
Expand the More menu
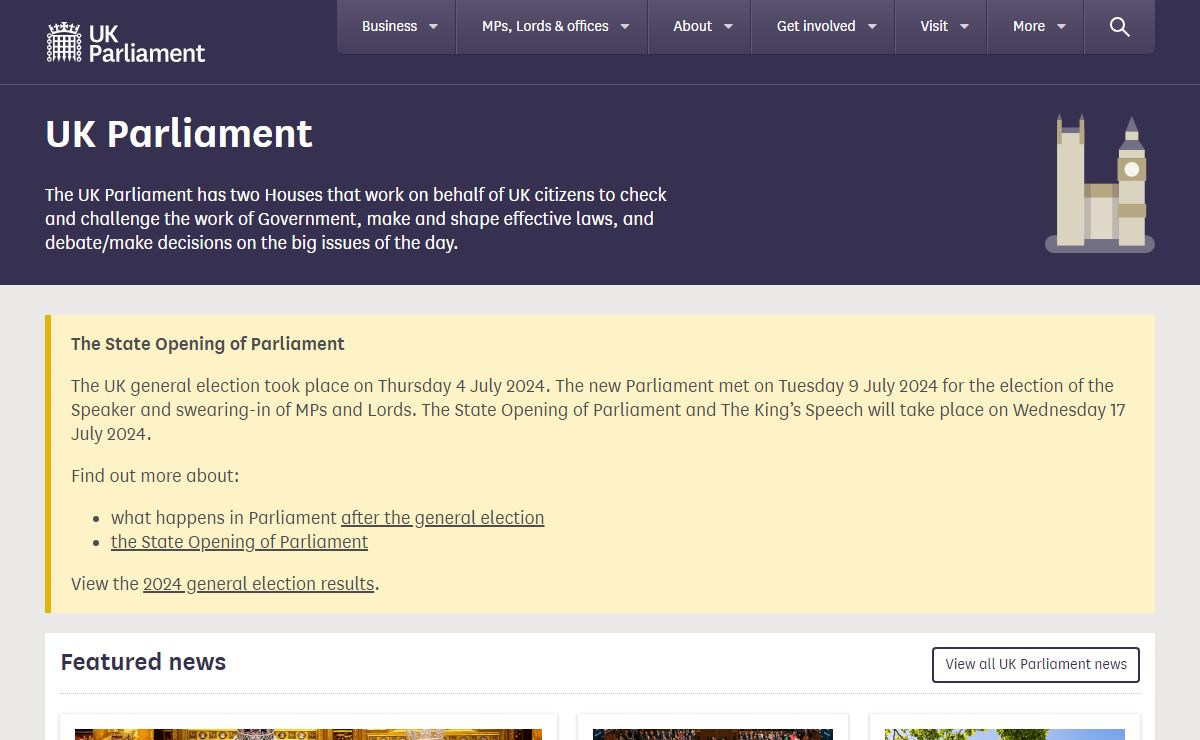coord(1036,27)
